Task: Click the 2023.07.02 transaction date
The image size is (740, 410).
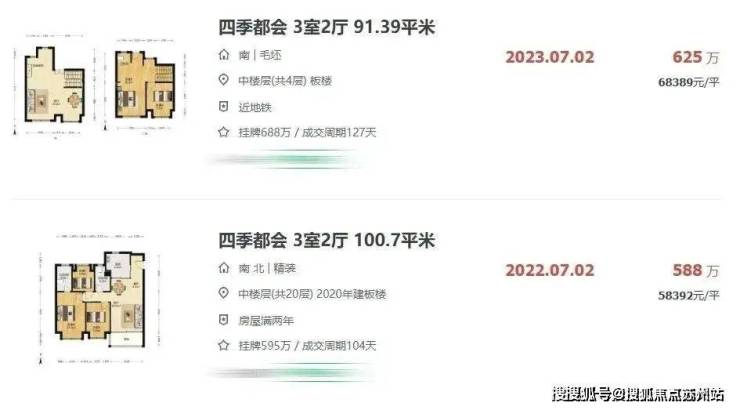Action: (x=550, y=58)
